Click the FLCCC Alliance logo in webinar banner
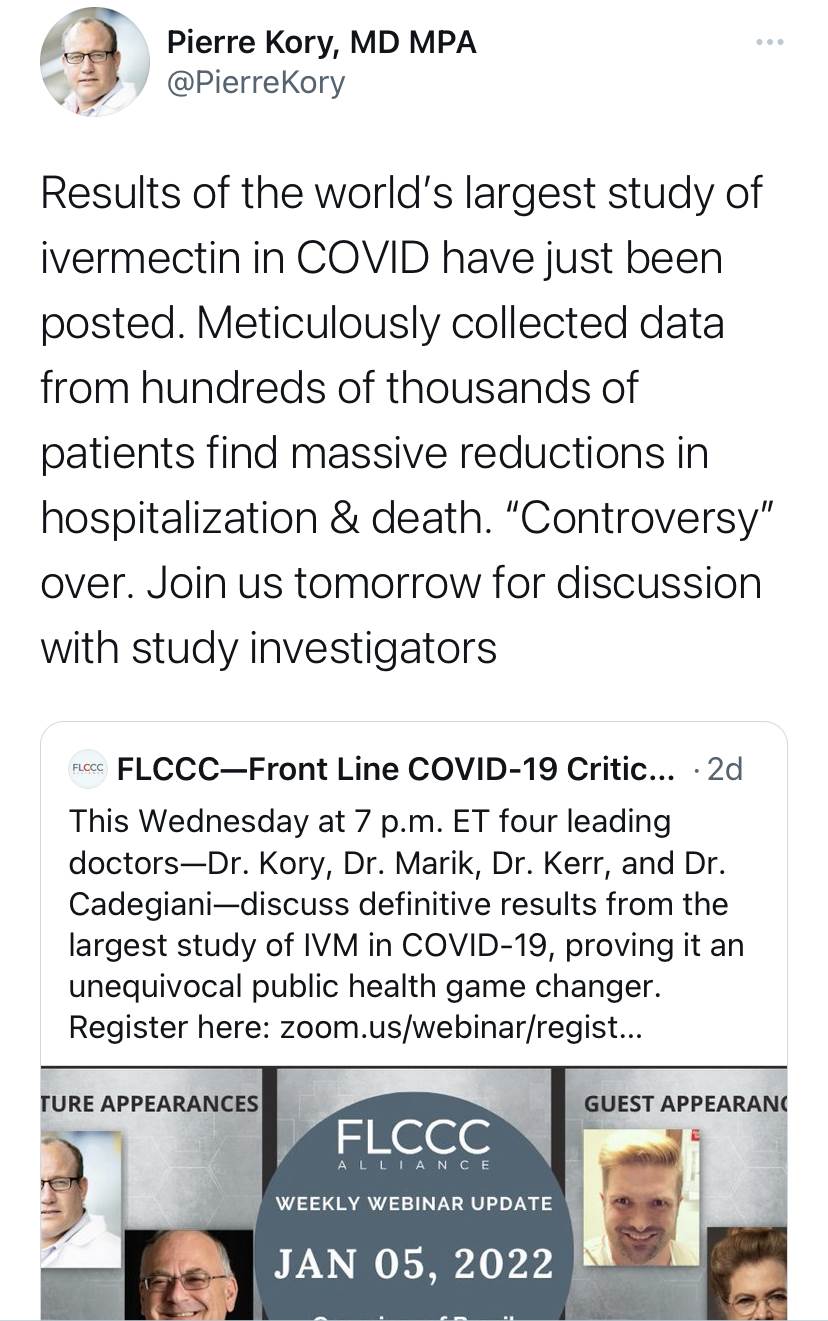This screenshot has height=1321, width=828. [x=413, y=1145]
